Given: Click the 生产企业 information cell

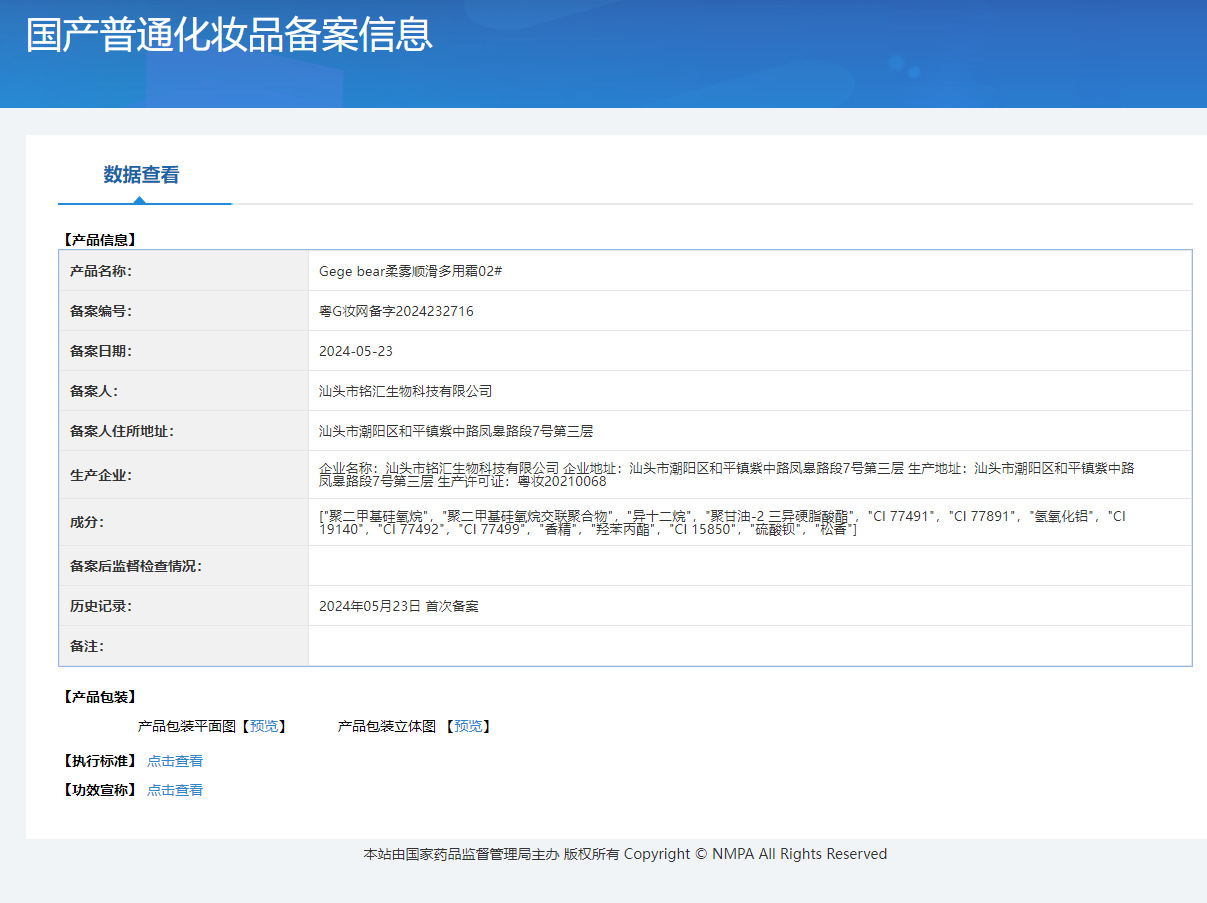Looking at the screenshot, I should 700,475.
